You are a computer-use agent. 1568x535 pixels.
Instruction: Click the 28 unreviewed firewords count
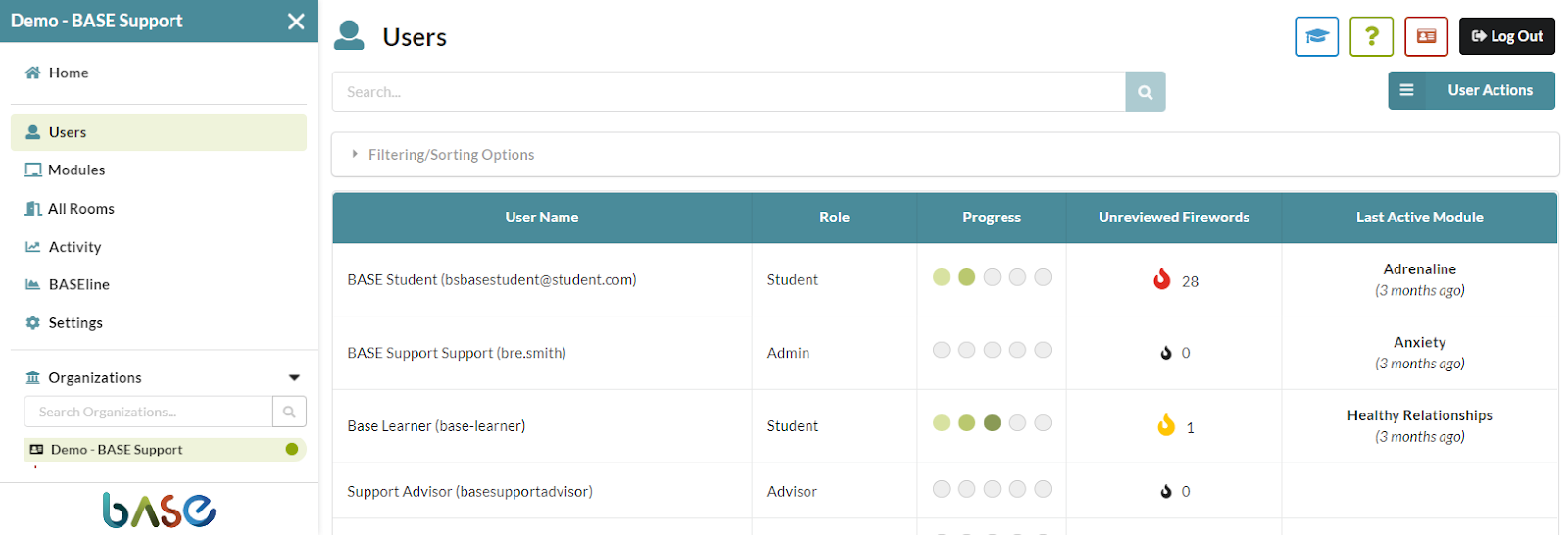[x=1190, y=281]
